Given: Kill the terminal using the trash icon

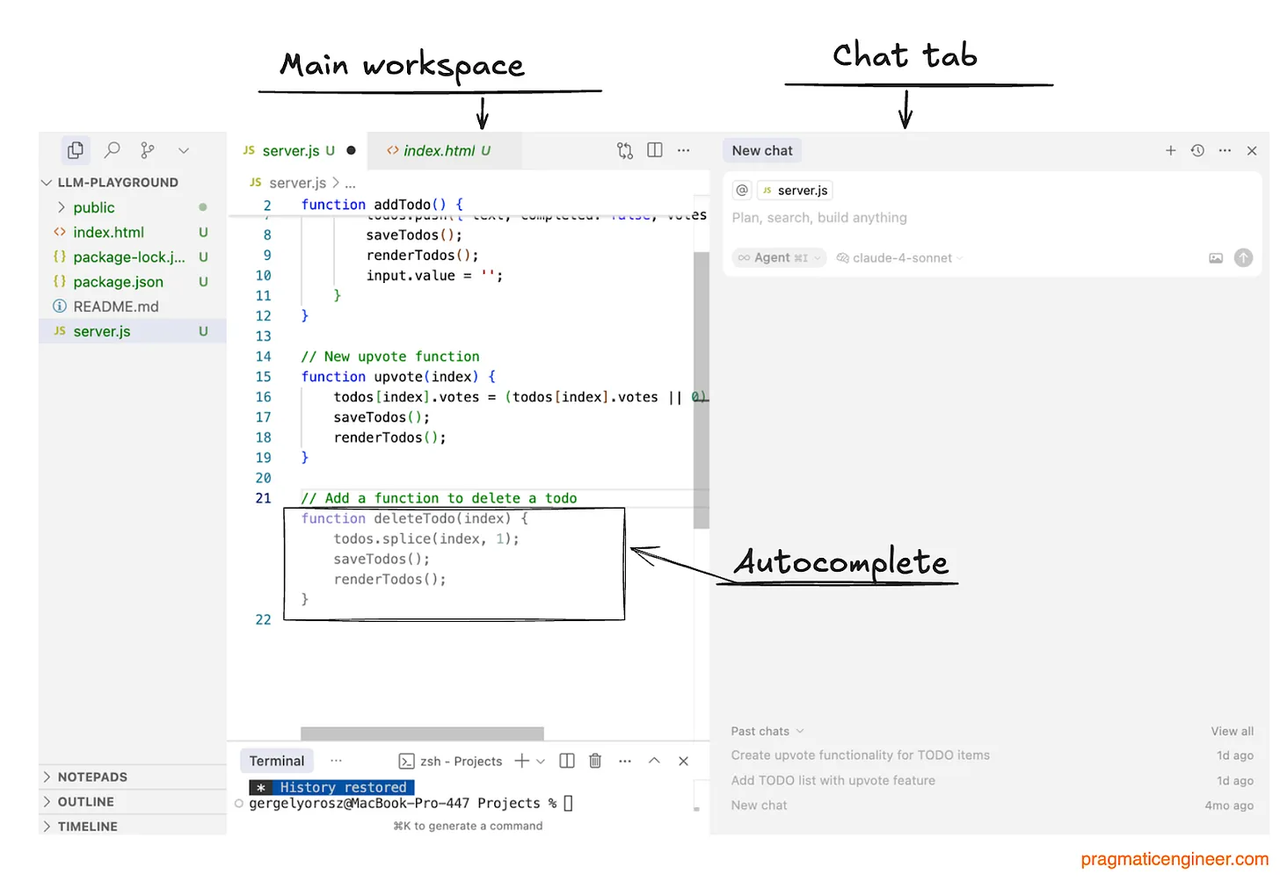Looking at the screenshot, I should point(595,760).
